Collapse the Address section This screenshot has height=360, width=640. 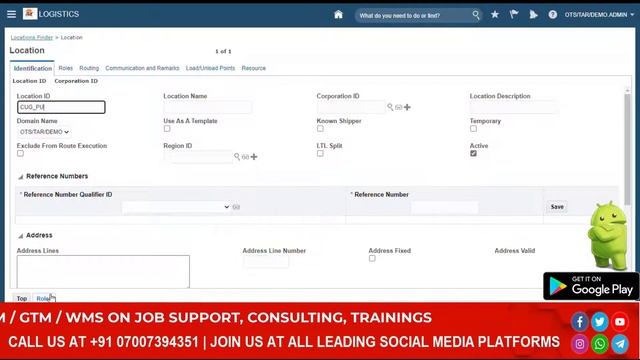tap(20, 236)
